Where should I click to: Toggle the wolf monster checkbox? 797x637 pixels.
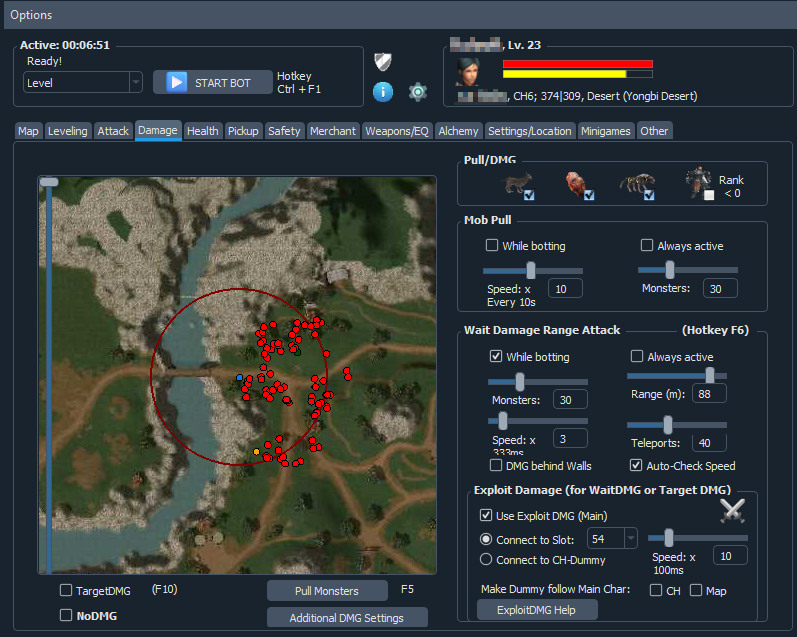point(529,195)
